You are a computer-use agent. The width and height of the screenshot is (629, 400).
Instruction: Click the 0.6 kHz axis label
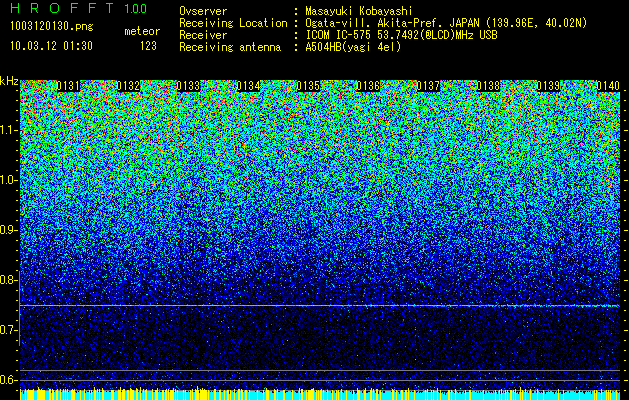pos(9,380)
